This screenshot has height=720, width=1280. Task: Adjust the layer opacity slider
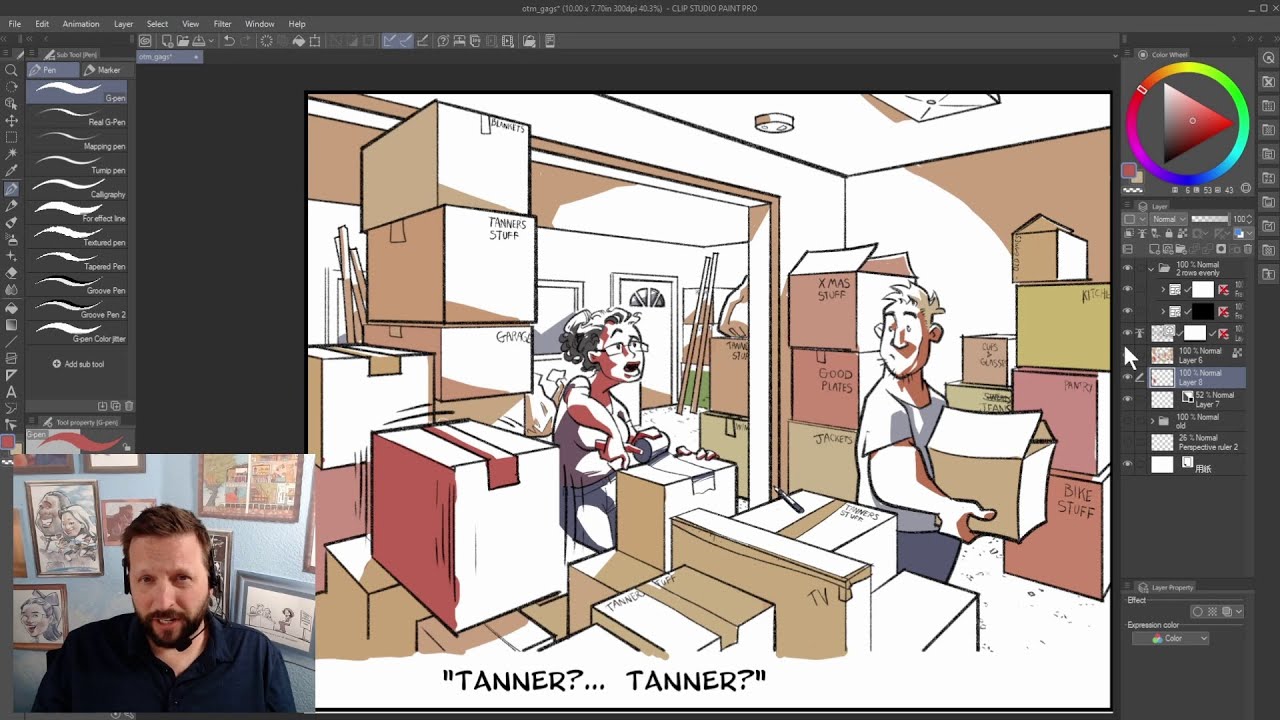pos(1210,219)
